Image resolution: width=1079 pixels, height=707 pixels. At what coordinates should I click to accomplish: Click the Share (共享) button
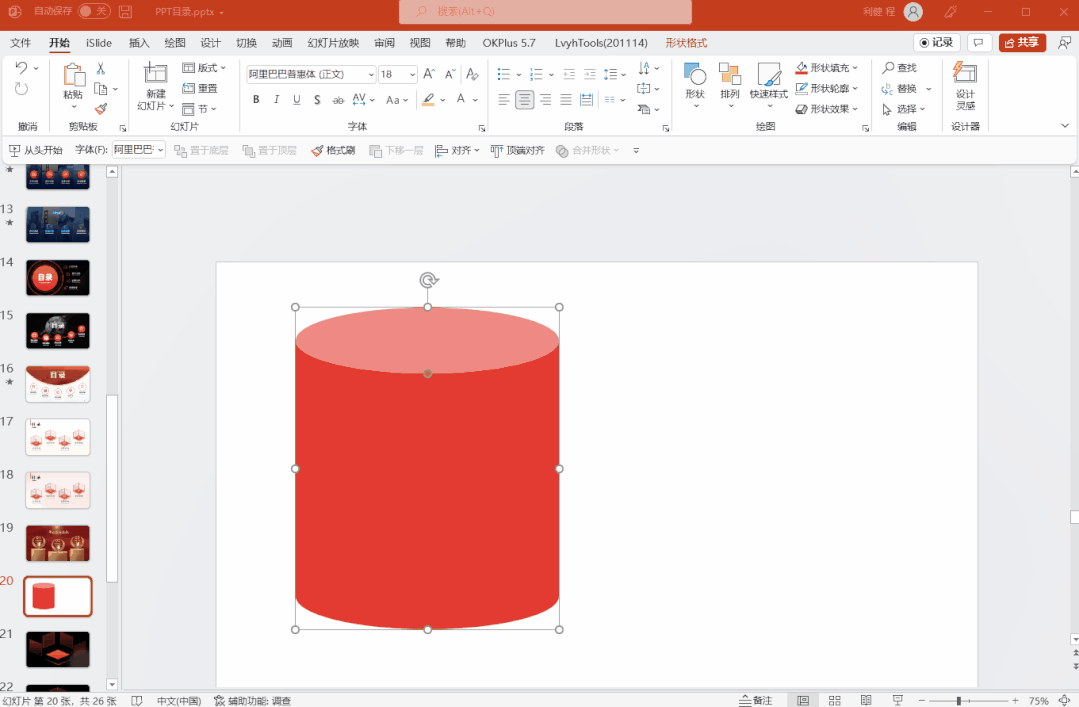click(1022, 43)
